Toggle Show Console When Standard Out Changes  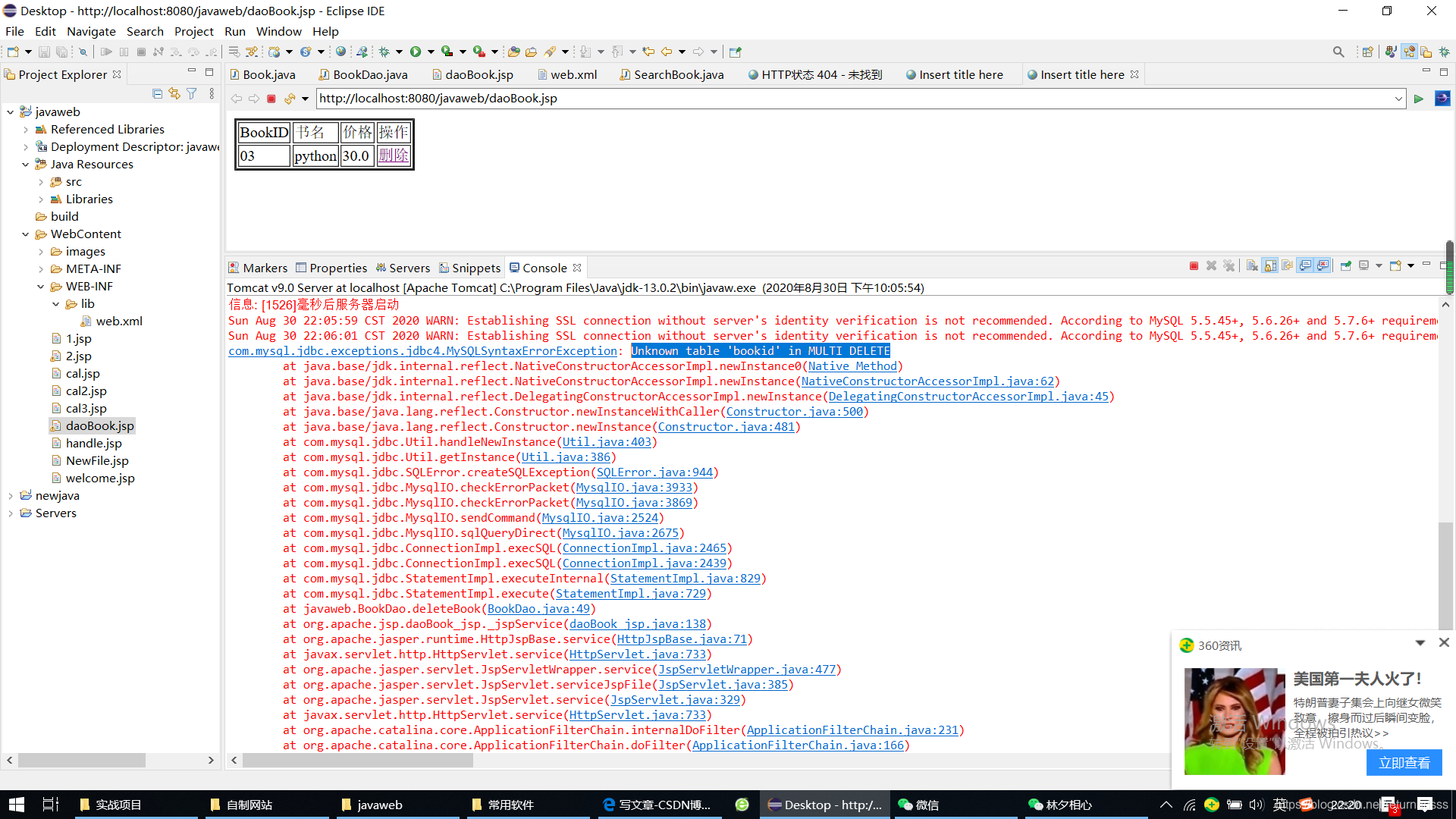[1305, 266]
